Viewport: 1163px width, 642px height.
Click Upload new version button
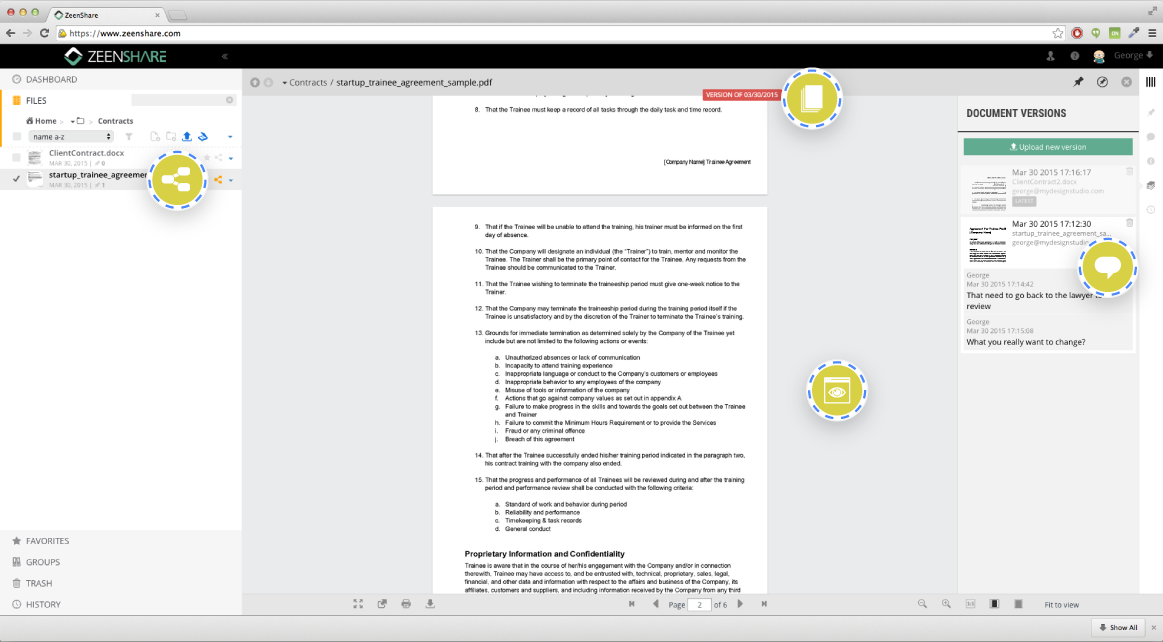(1048, 147)
